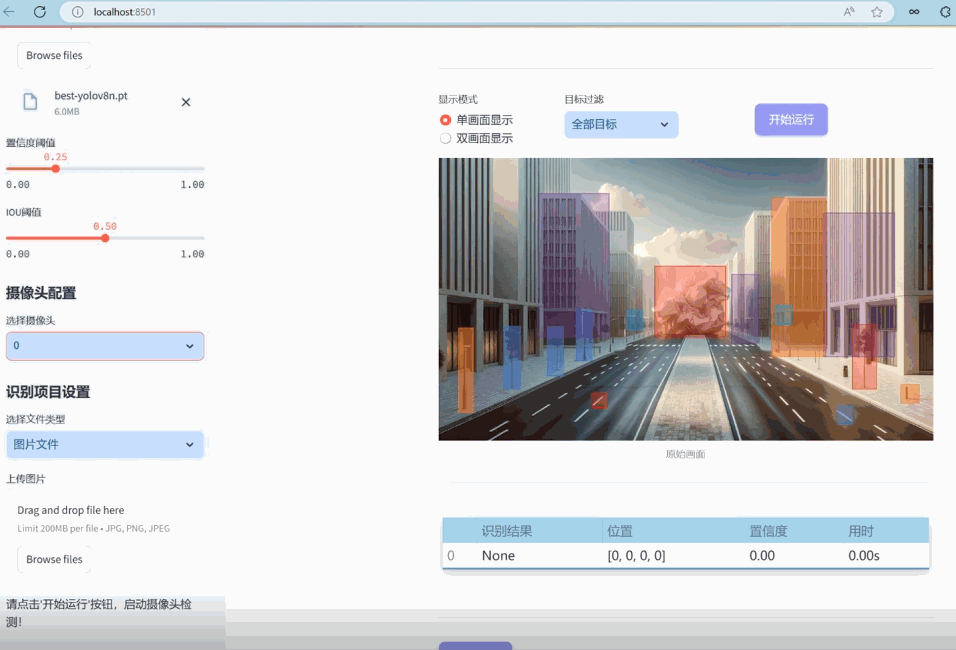Toggle the read aloud icon
Viewport: 956px width, 650px height.
tap(849, 12)
